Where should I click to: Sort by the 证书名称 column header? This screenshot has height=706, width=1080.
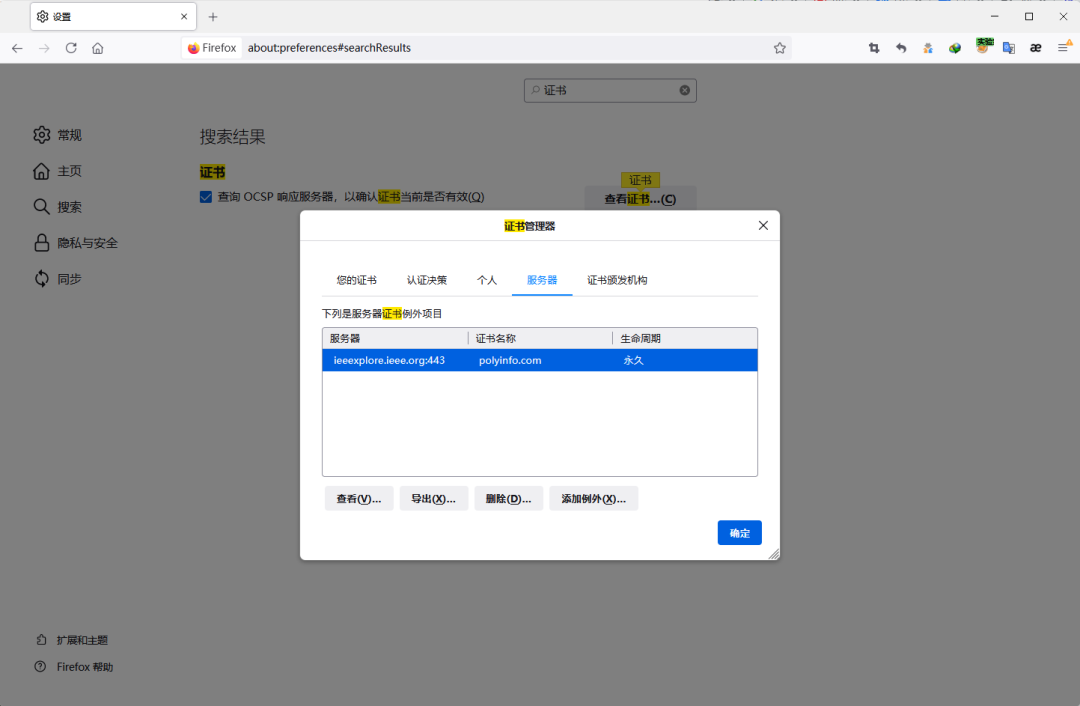coord(541,338)
